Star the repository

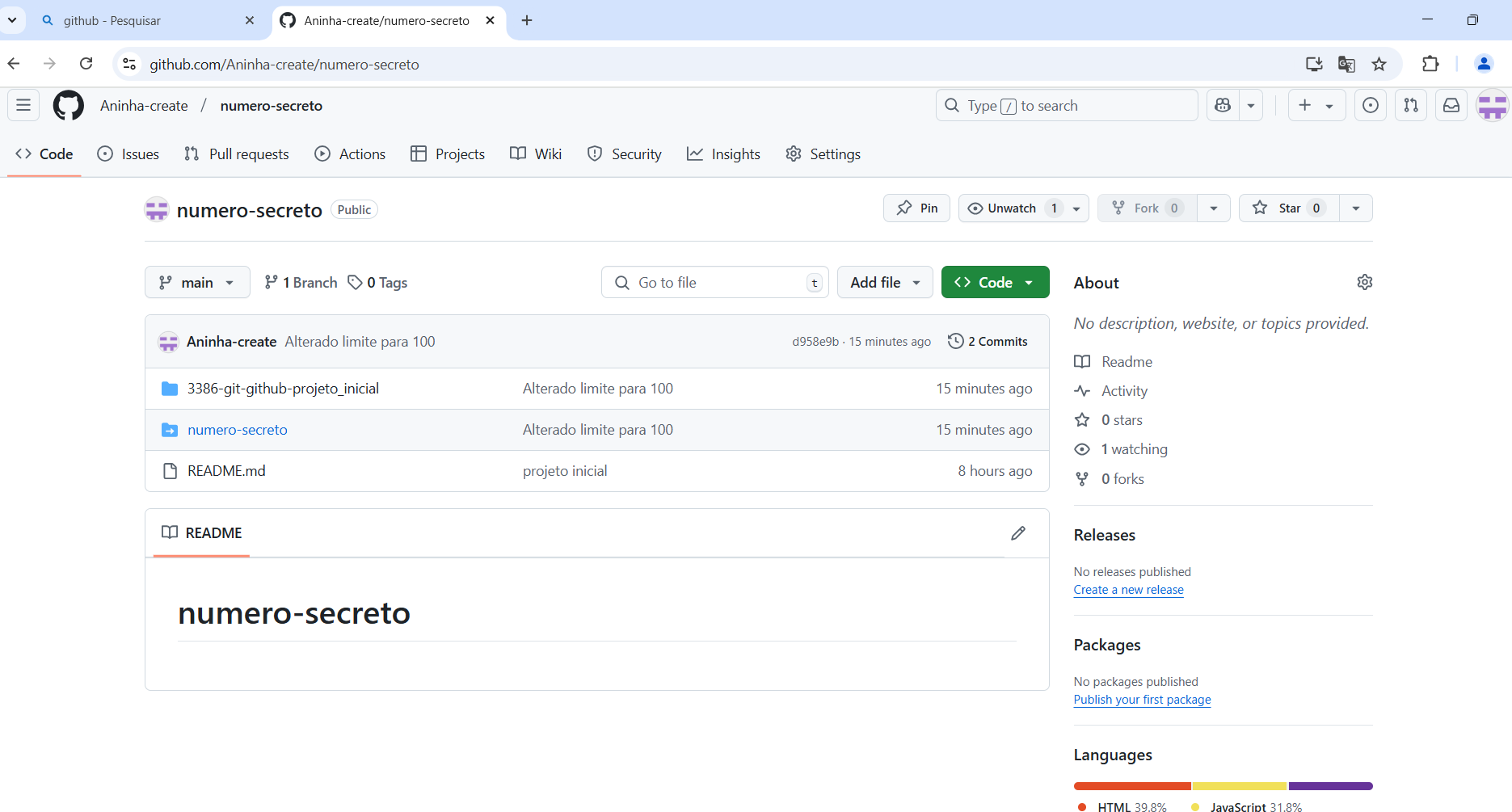tap(1289, 208)
